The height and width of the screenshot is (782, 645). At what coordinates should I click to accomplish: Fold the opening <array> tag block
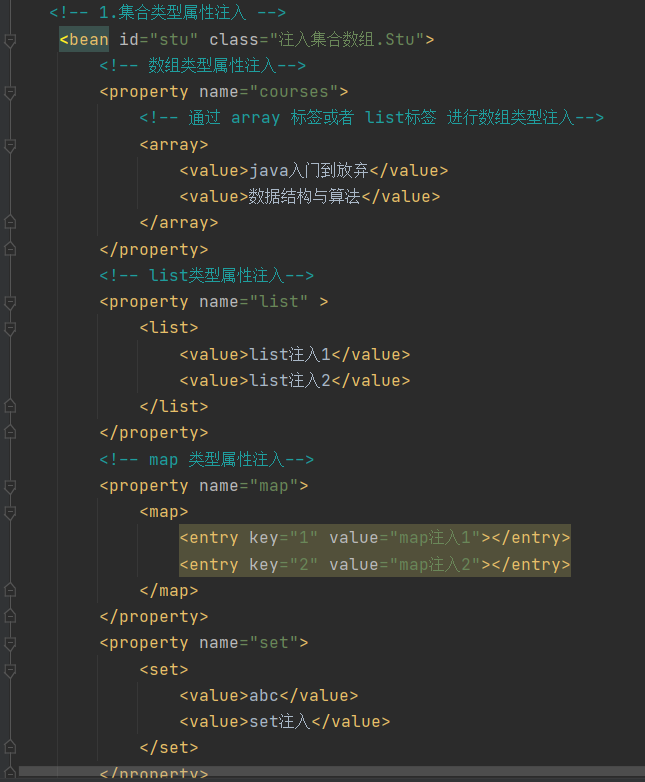point(10,145)
